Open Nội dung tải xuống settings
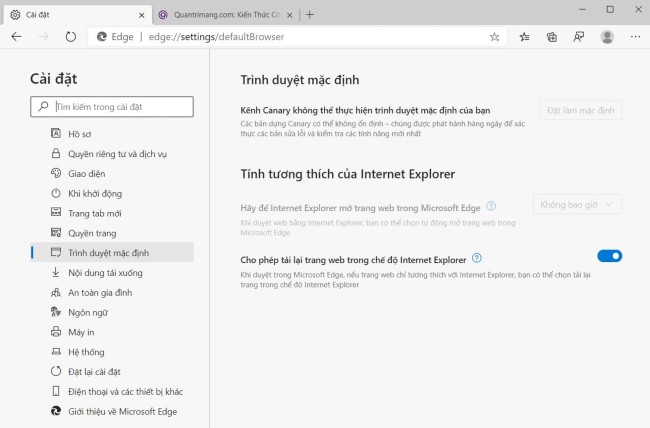 [112, 272]
